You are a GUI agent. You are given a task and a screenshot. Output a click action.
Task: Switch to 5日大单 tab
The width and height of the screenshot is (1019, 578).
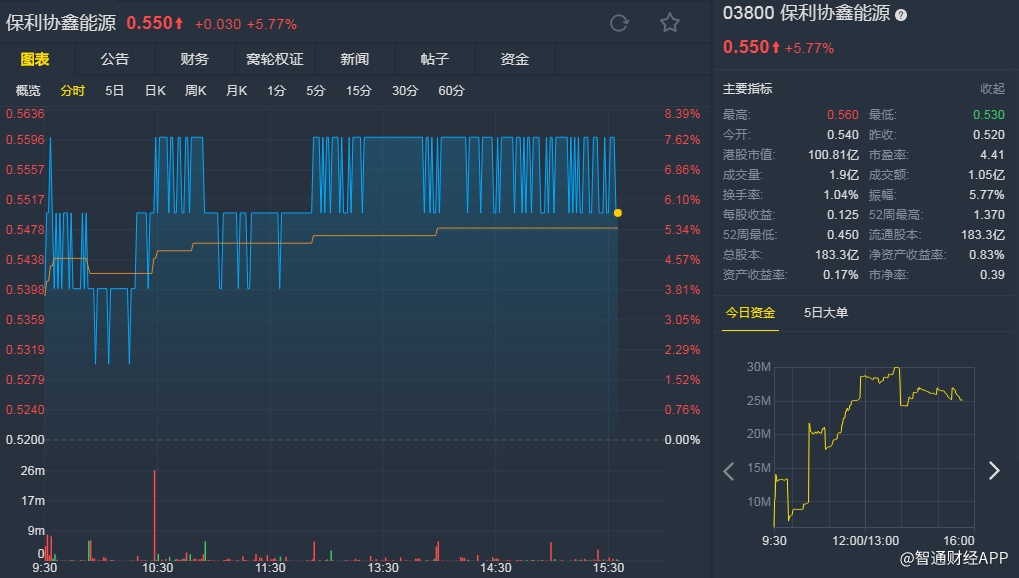point(826,313)
